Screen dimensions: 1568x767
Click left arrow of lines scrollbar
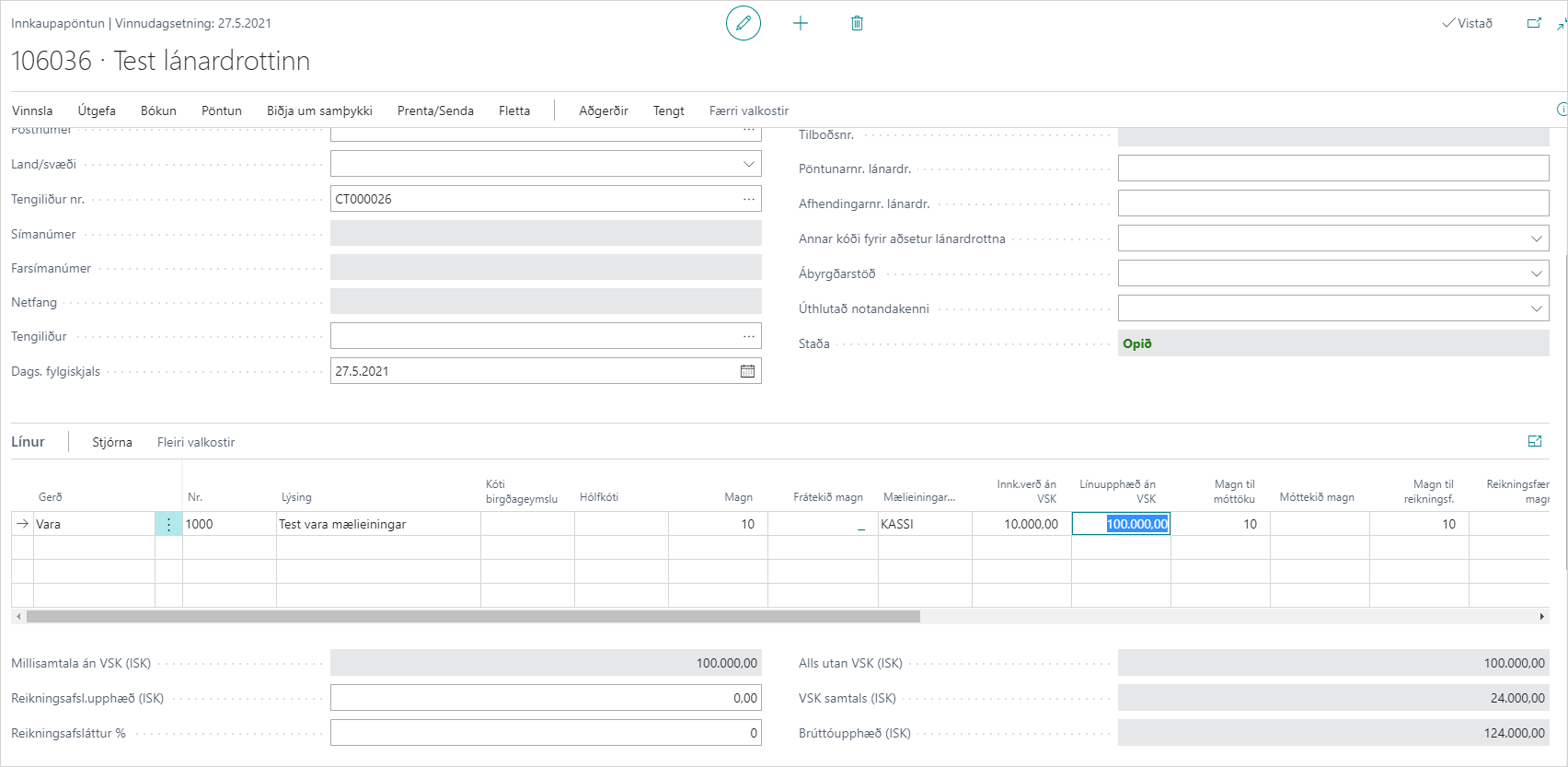[x=18, y=616]
